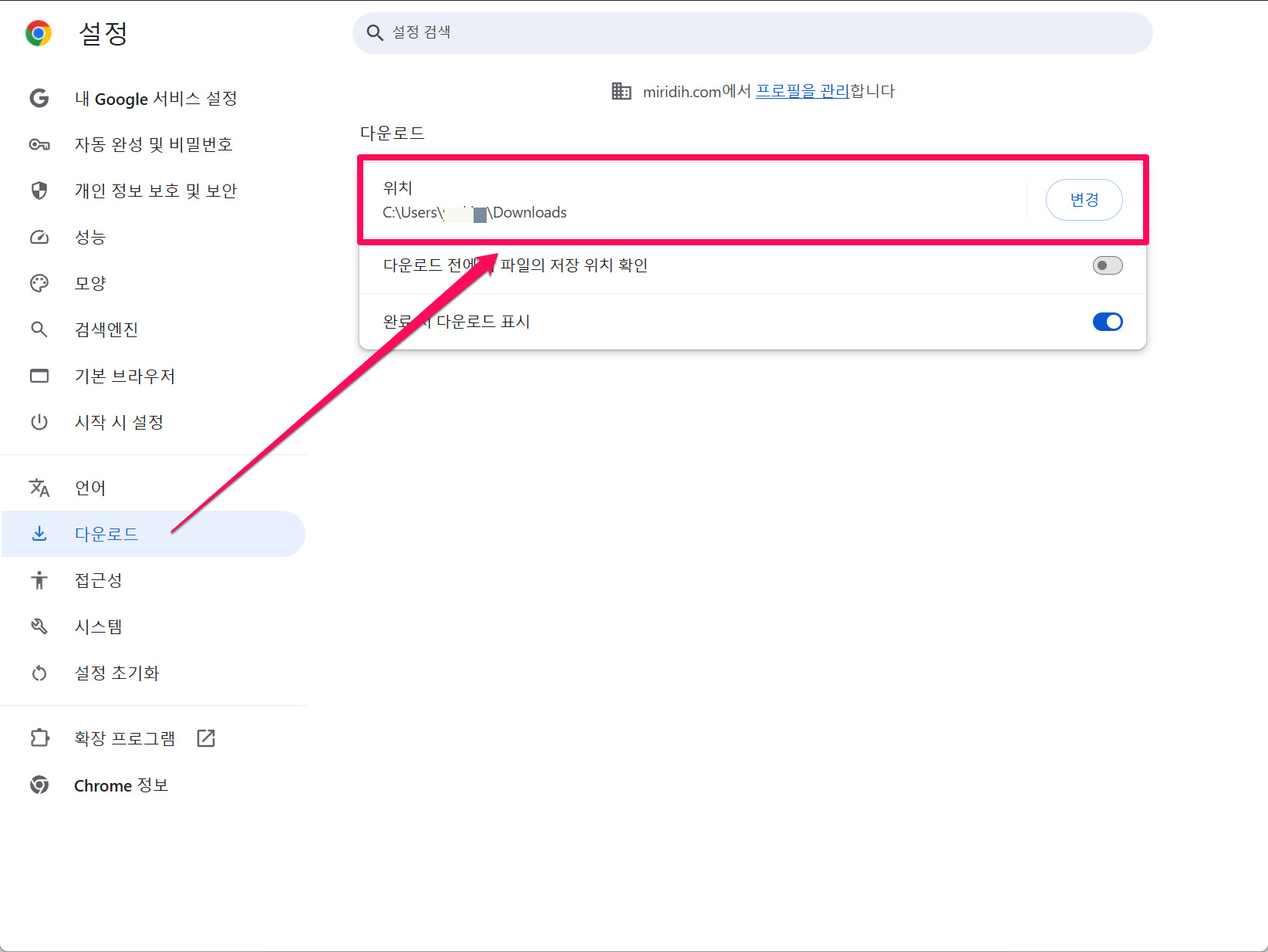Open 접근성 settings page

[99, 580]
